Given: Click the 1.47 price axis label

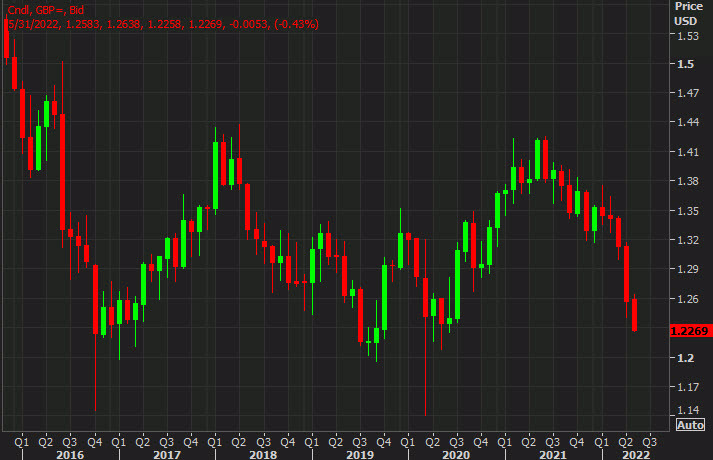Looking at the screenshot, I should point(688,93).
